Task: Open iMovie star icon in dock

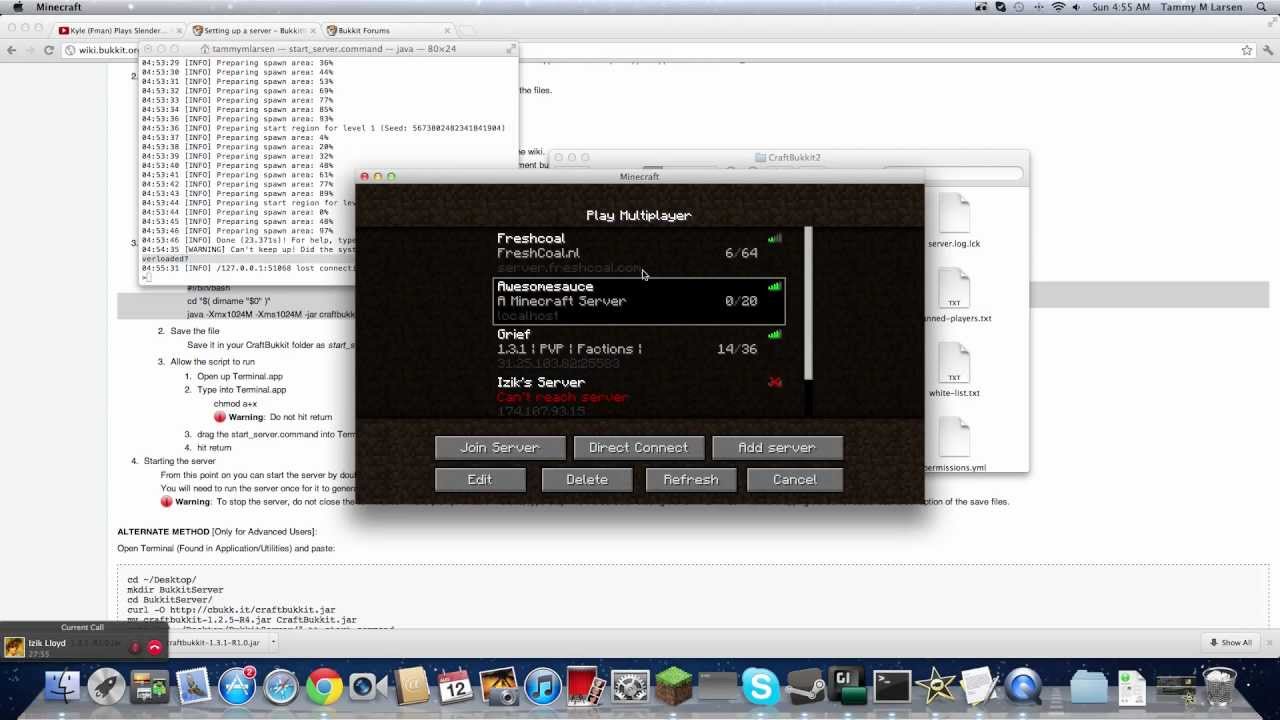Action: [936, 687]
